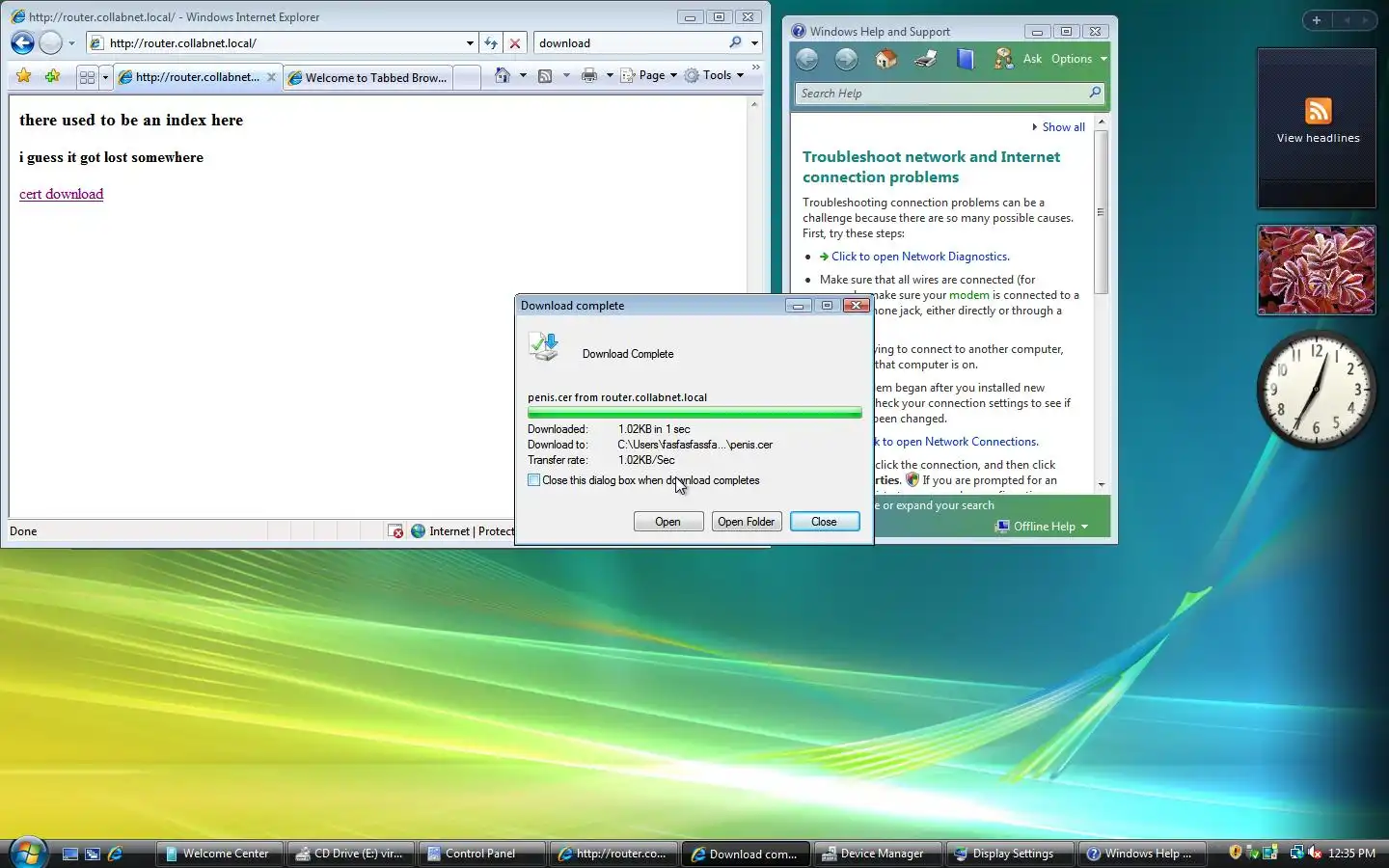Open Quick Tabs grid icon
The height and width of the screenshot is (868, 1389).
(87, 76)
